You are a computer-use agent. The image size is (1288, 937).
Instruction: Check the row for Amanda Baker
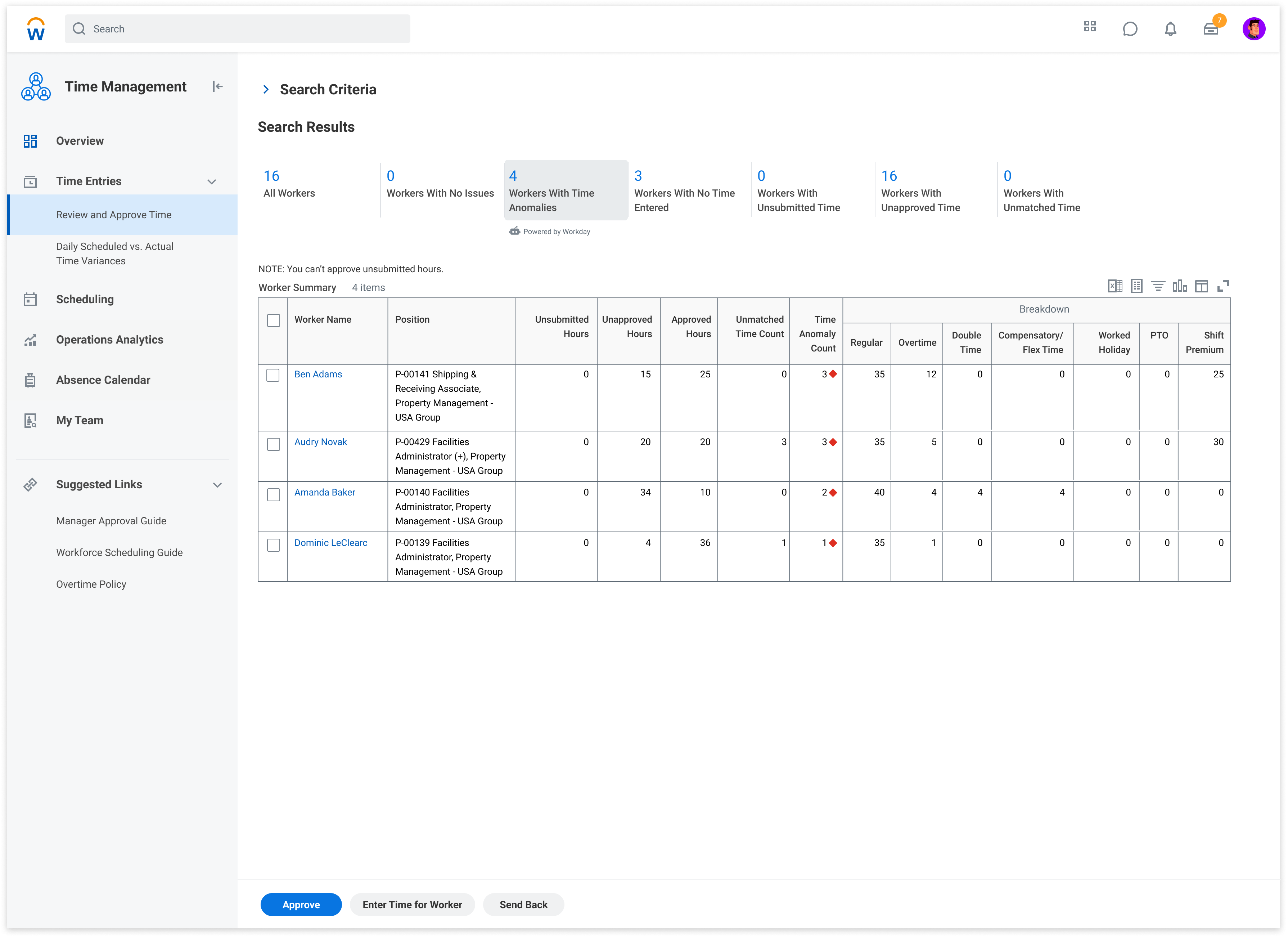(273, 494)
